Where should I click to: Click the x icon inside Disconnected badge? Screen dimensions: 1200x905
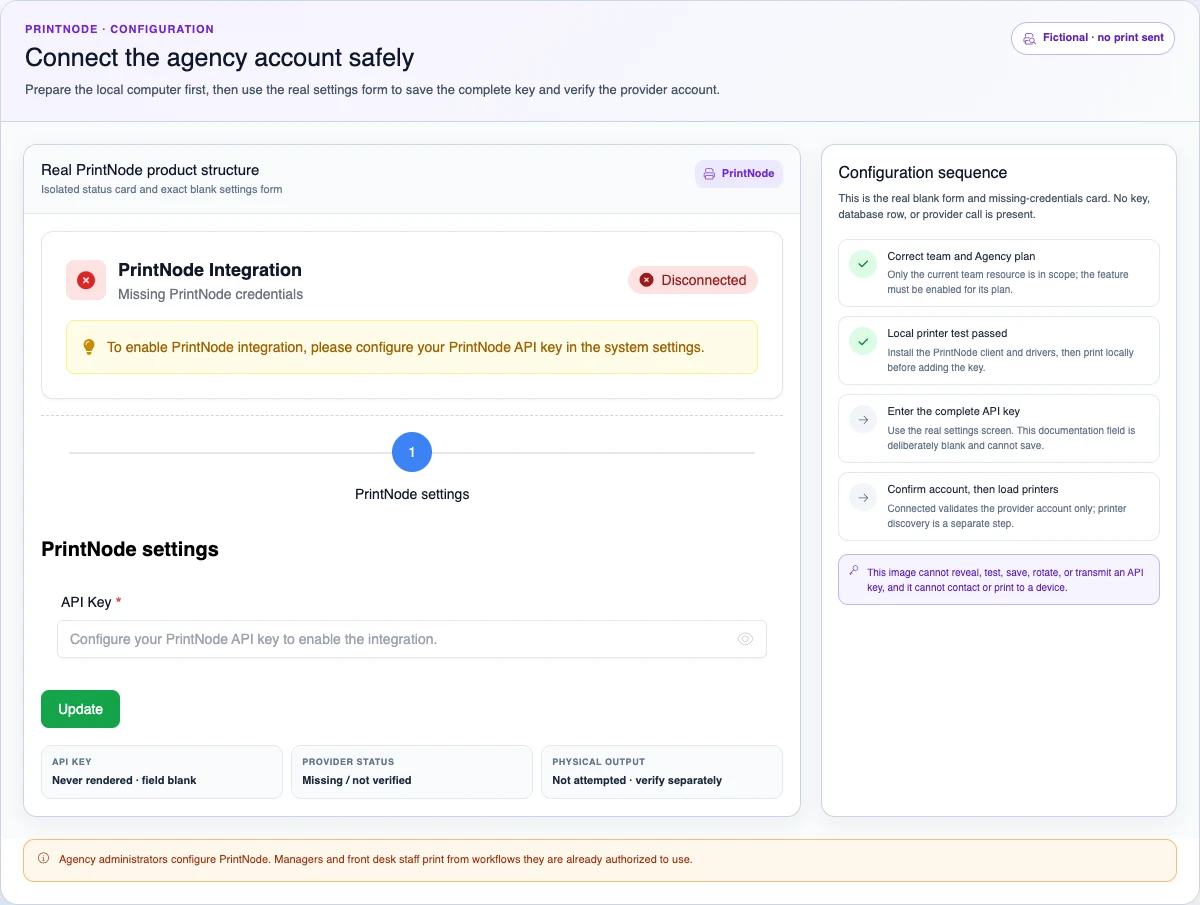[646, 280]
